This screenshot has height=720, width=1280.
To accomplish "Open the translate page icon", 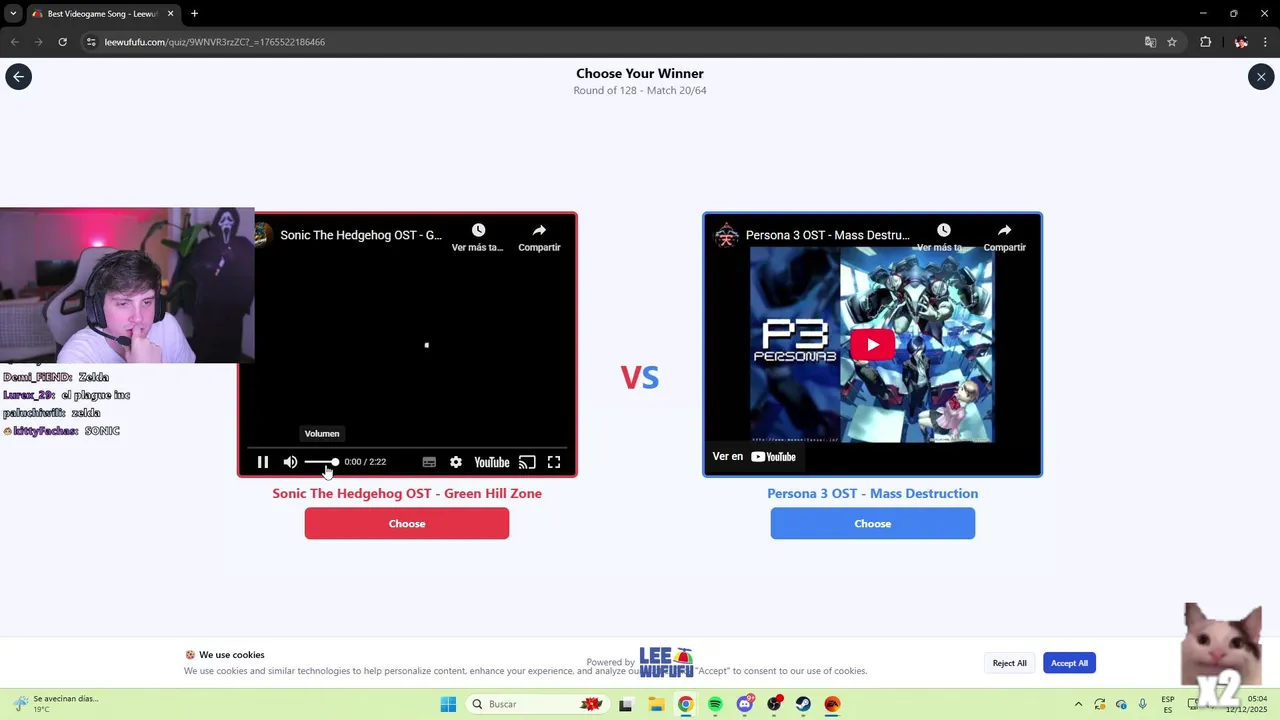I will (1150, 42).
